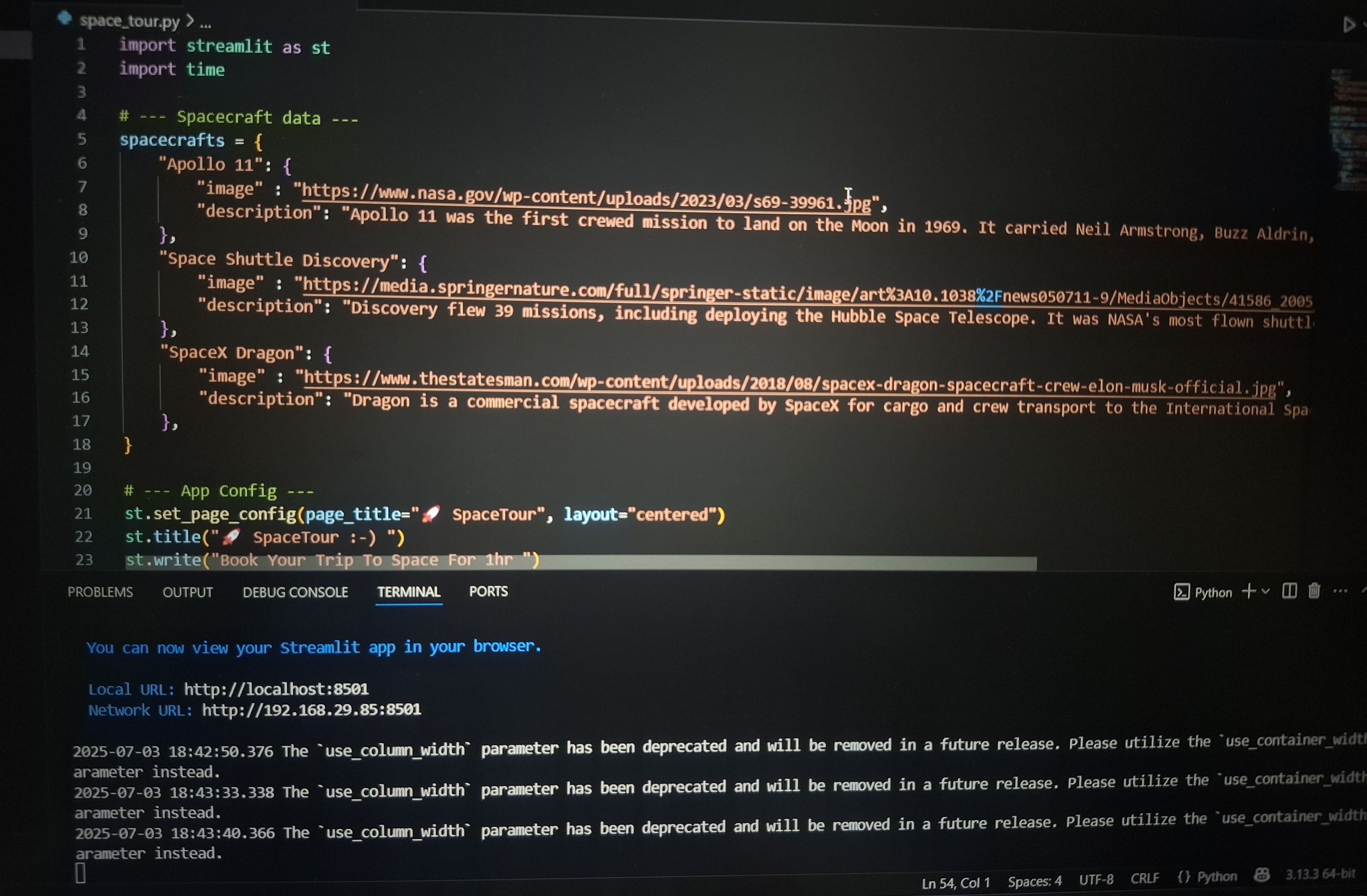This screenshot has width=1367, height=896.
Task: Click Spaces: 4 indentation setting
Action: pyautogui.click(x=1034, y=881)
